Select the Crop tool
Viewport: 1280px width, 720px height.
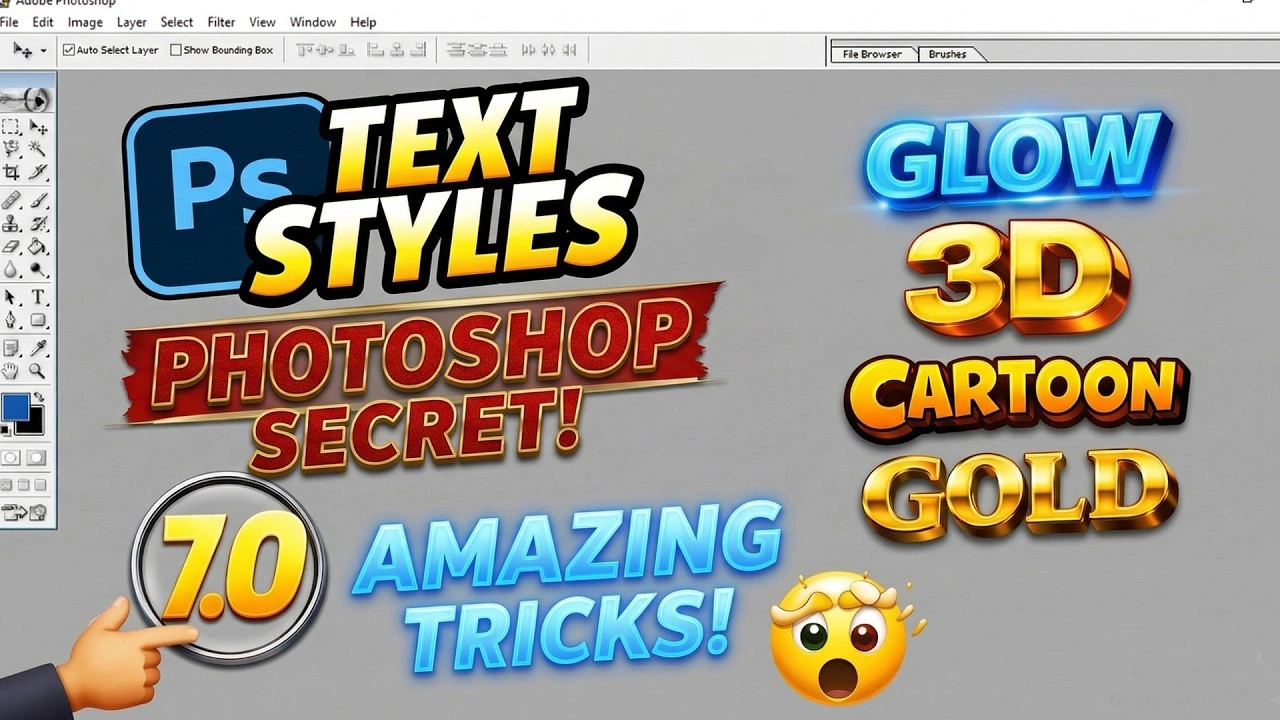pos(11,171)
